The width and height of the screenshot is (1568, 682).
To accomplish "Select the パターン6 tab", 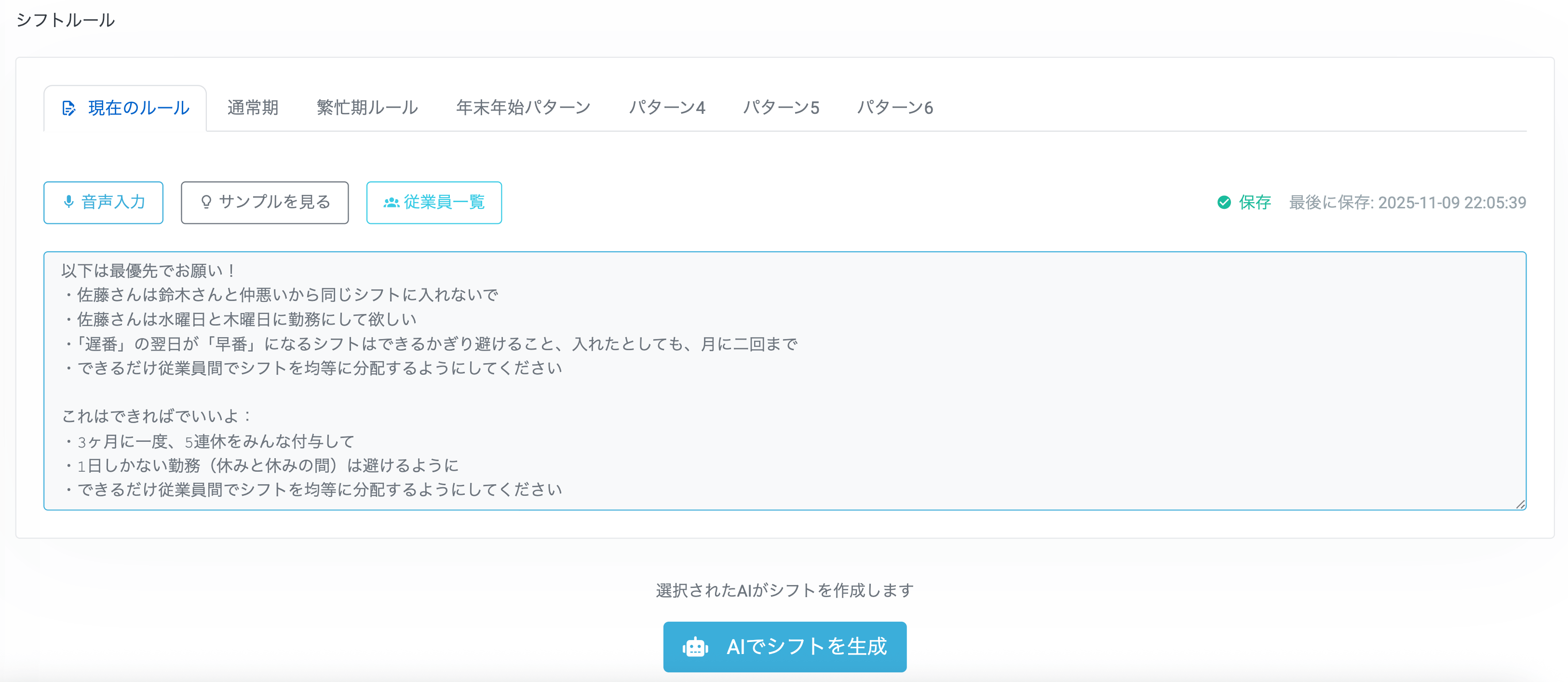I will [895, 108].
